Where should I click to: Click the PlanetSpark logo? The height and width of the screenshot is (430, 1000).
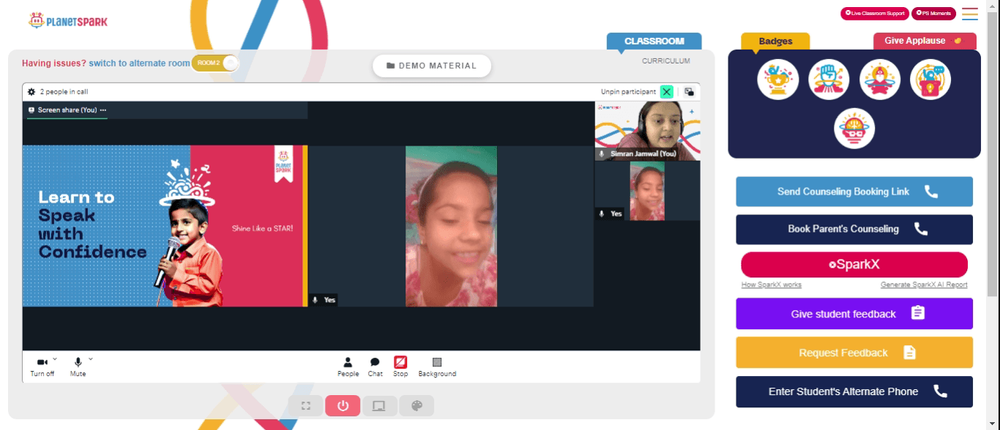click(68, 21)
